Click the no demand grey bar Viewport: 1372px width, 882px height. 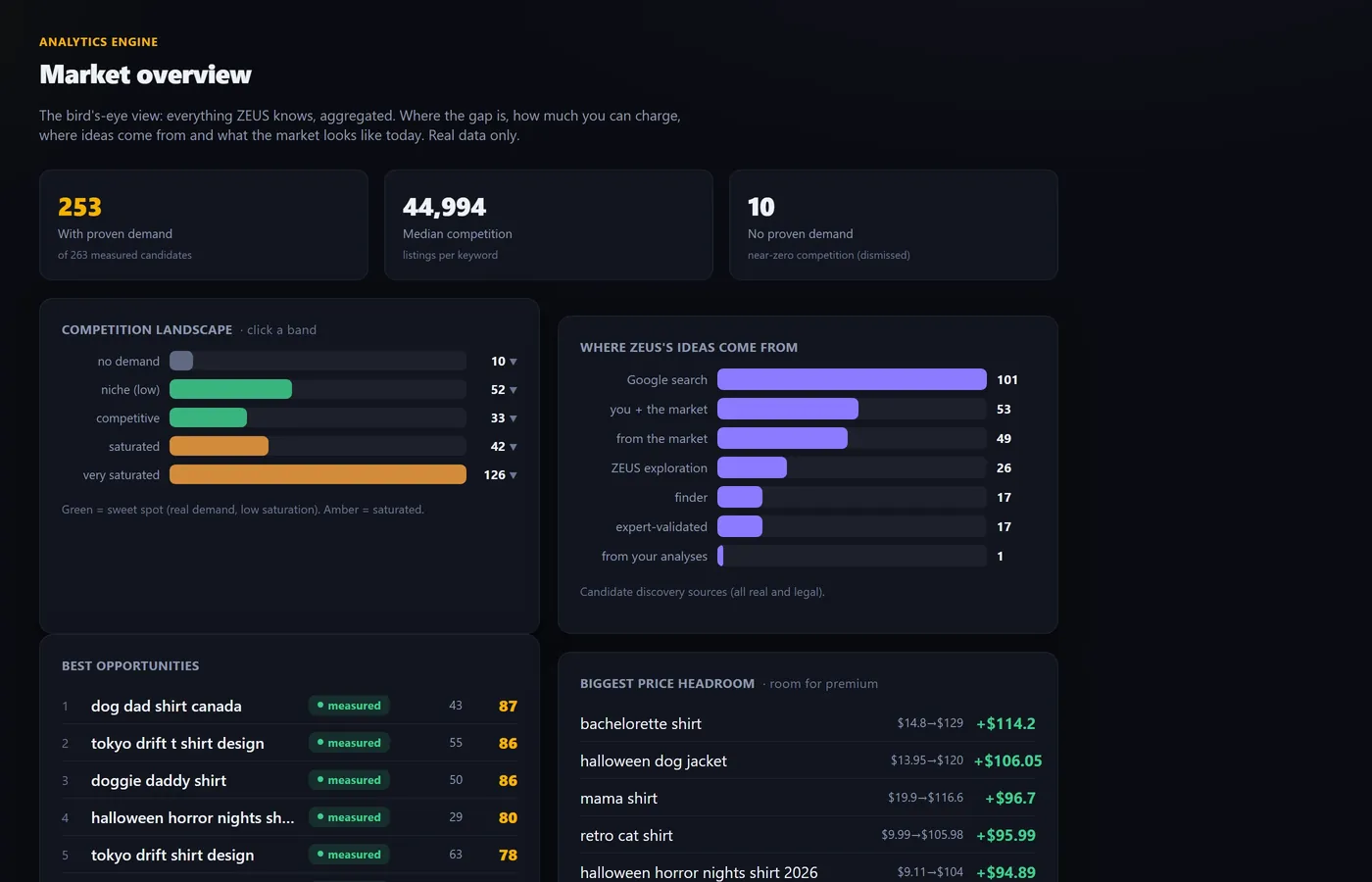(181, 361)
